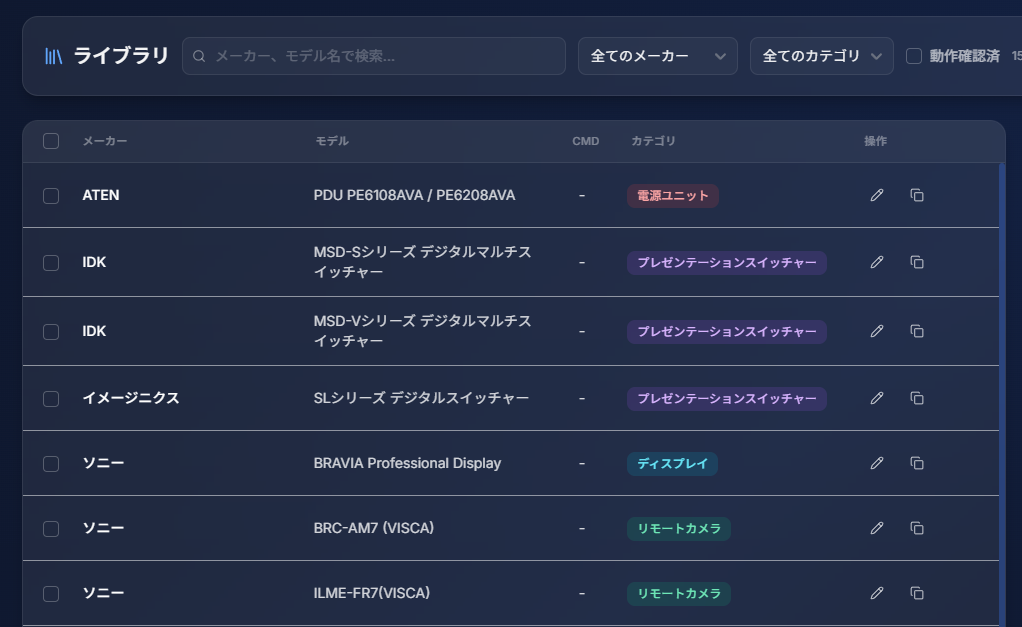Click the ライブラリ heading
Screen dimensions: 1022x627
(121, 56)
